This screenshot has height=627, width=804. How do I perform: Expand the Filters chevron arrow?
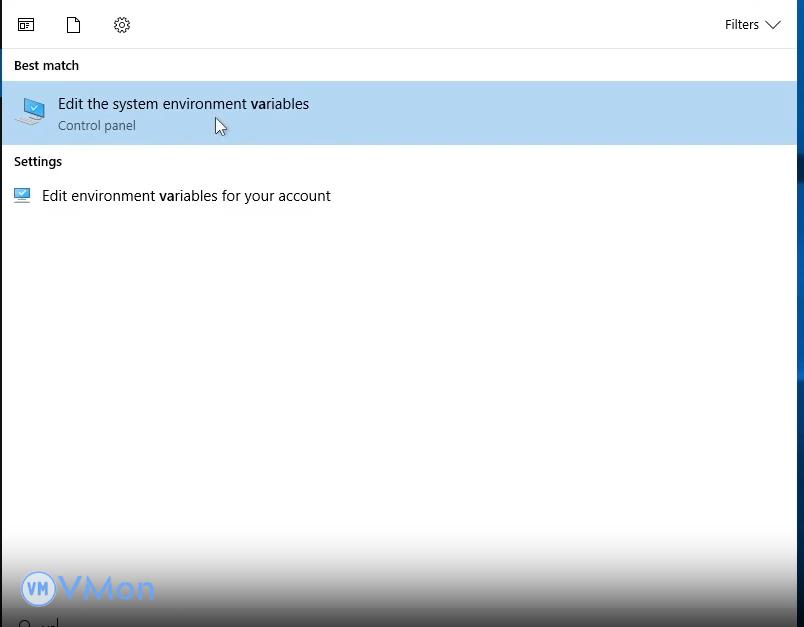(773, 25)
